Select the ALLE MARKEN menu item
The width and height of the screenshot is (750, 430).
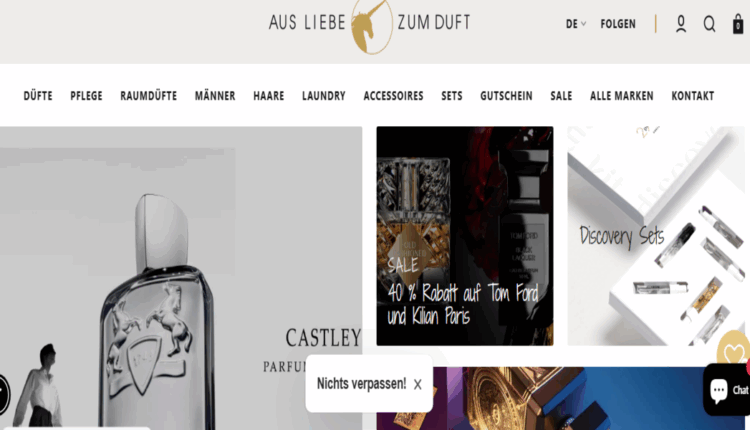coord(621,96)
